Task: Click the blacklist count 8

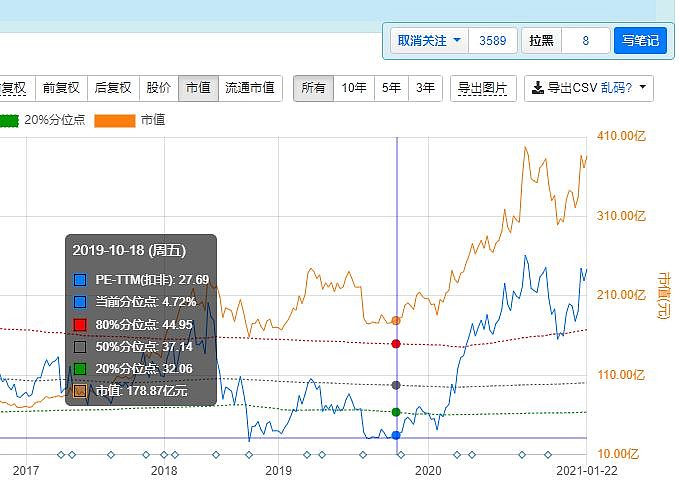Action: (585, 41)
